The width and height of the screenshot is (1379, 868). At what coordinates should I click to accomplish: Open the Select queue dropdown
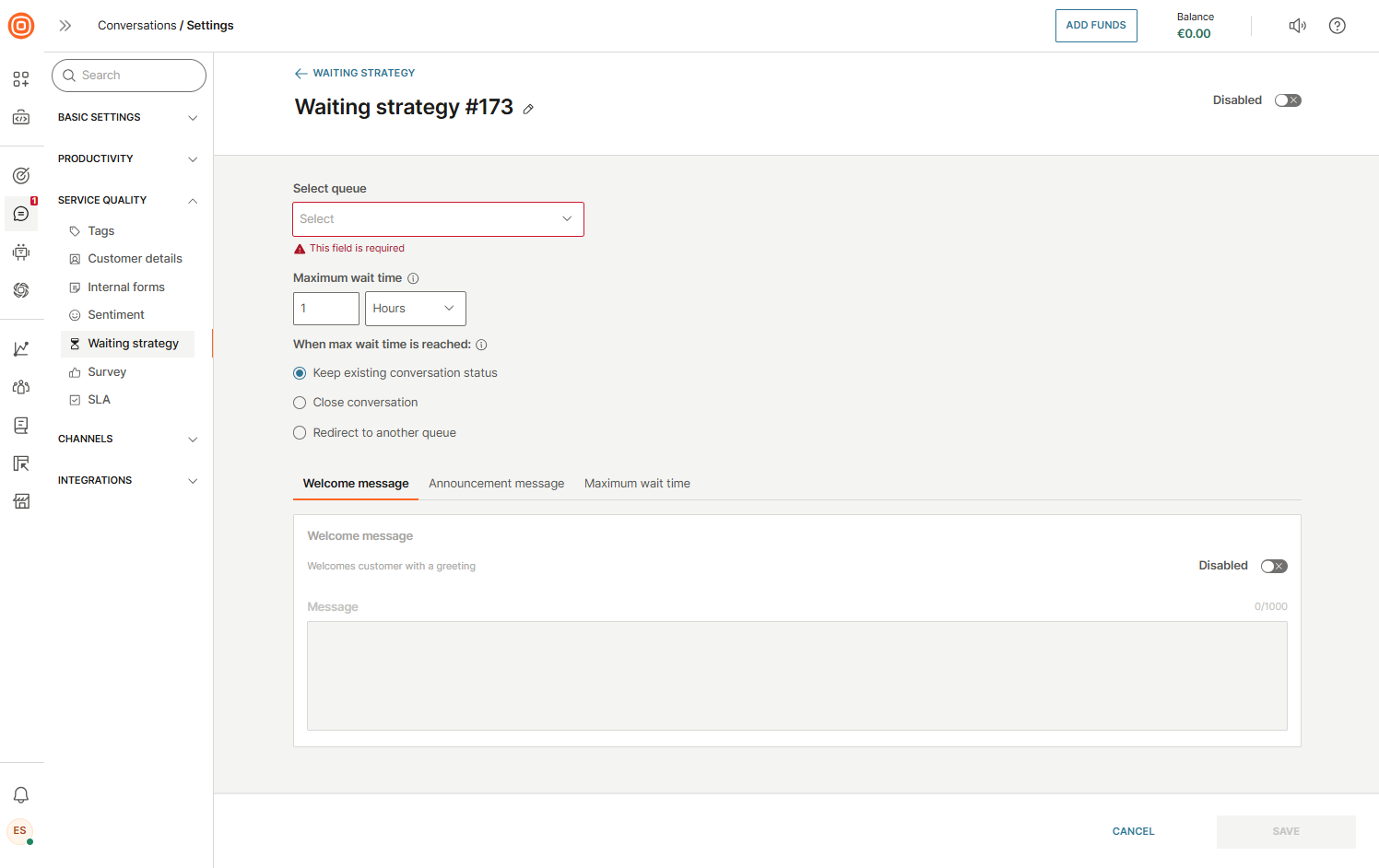[x=438, y=219]
